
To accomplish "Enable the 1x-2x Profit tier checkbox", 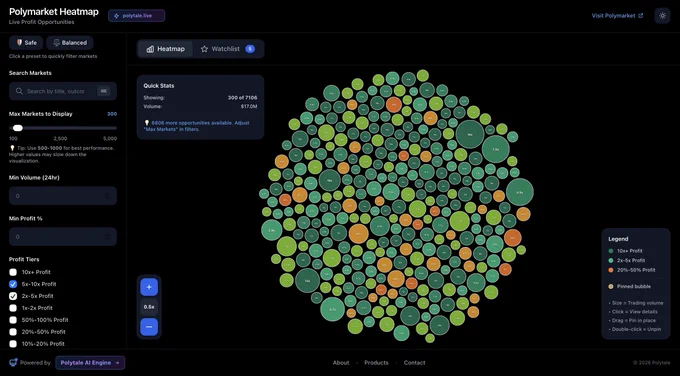I will (13, 308).
